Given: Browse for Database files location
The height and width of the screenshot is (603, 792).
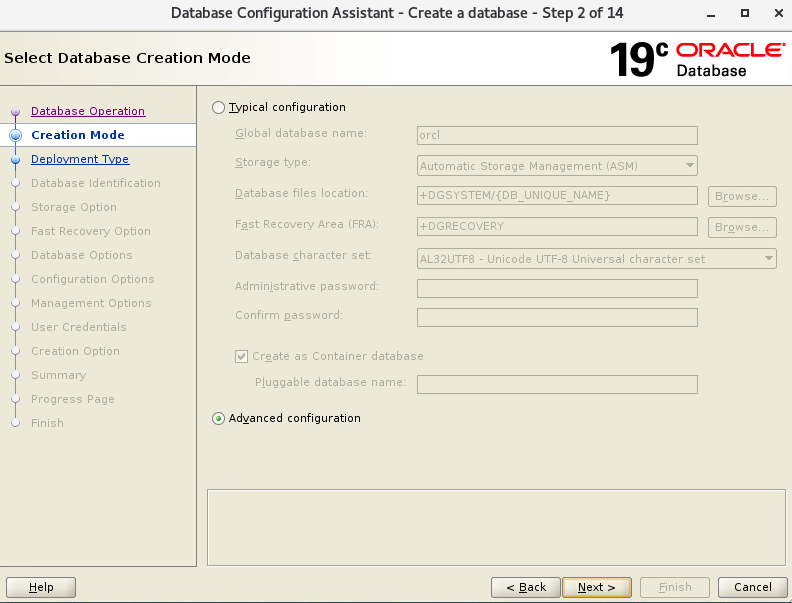Looking at the screenshot, I should (743, 197).
